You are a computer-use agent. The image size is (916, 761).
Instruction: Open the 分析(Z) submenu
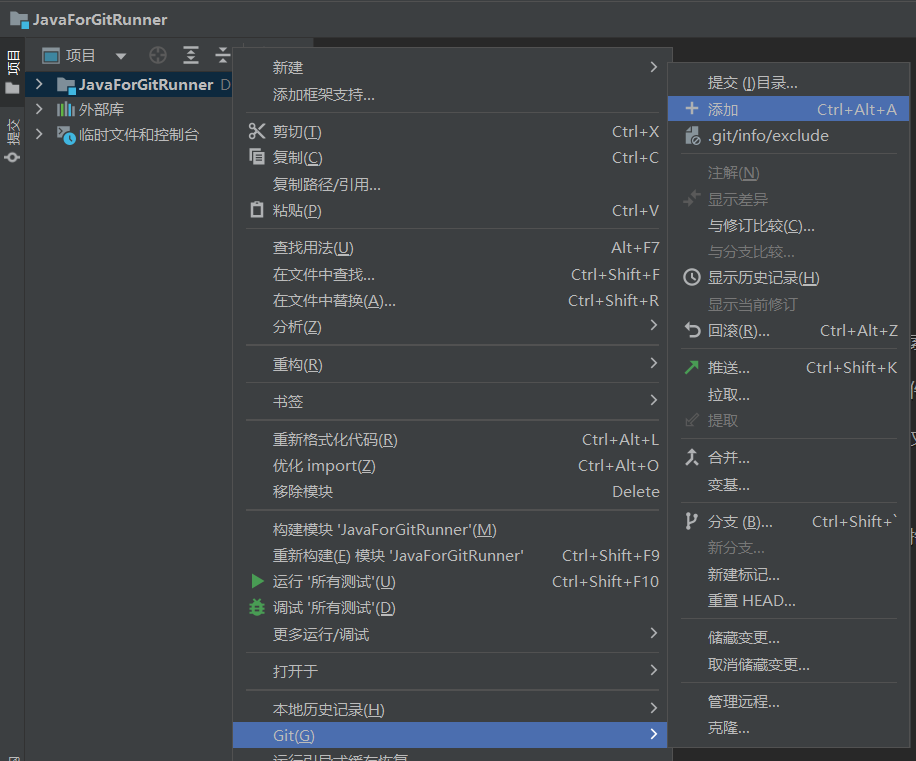coord(450,326)
